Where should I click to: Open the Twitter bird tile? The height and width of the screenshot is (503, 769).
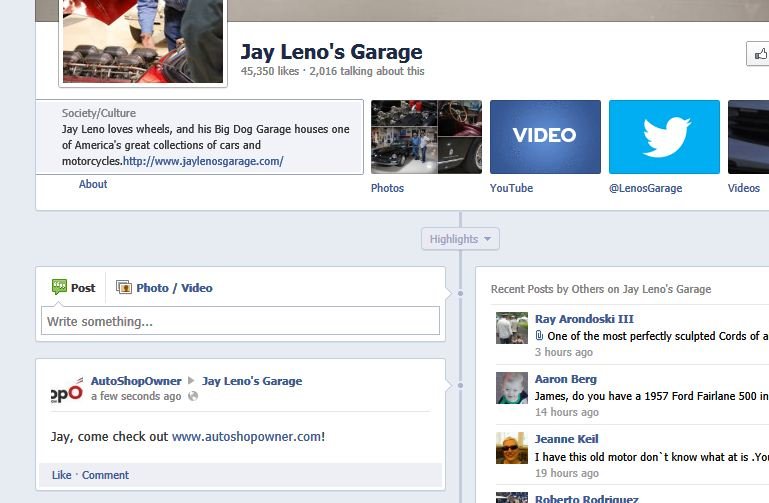click(x=664, y=137)
